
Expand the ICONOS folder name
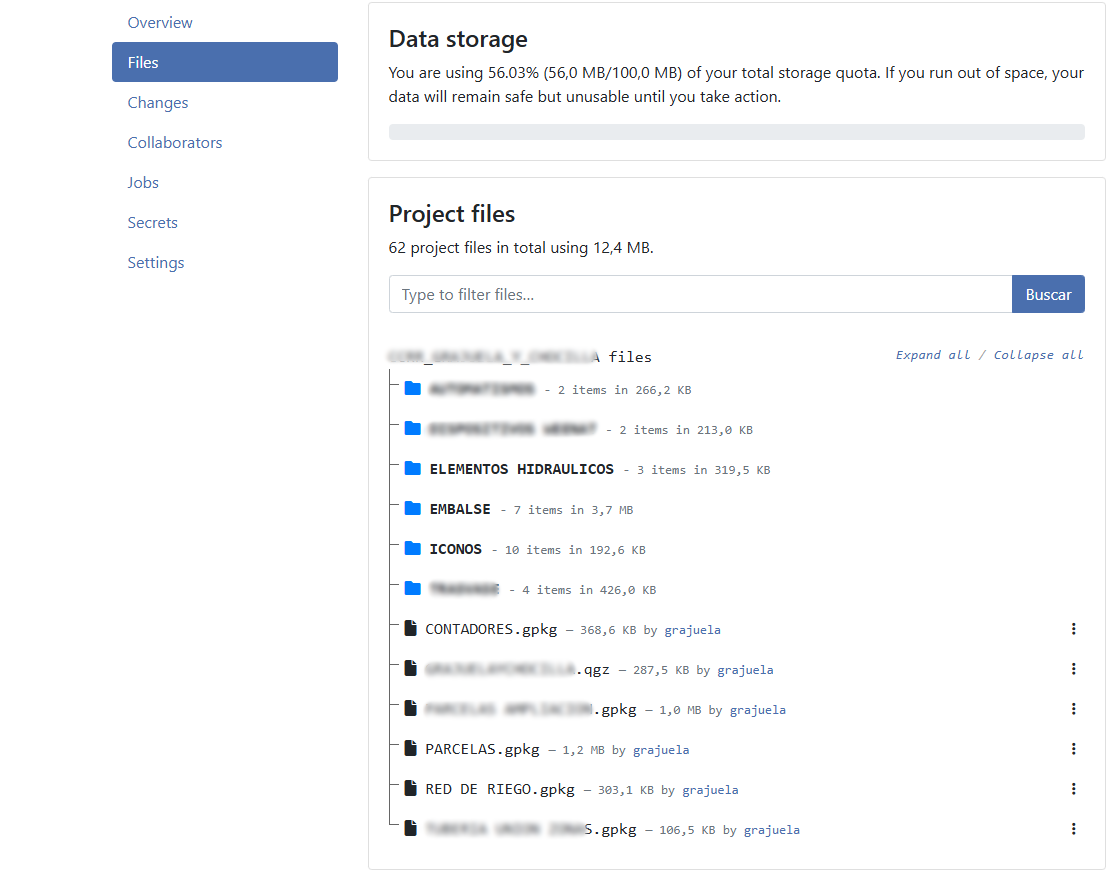[456, 549]
